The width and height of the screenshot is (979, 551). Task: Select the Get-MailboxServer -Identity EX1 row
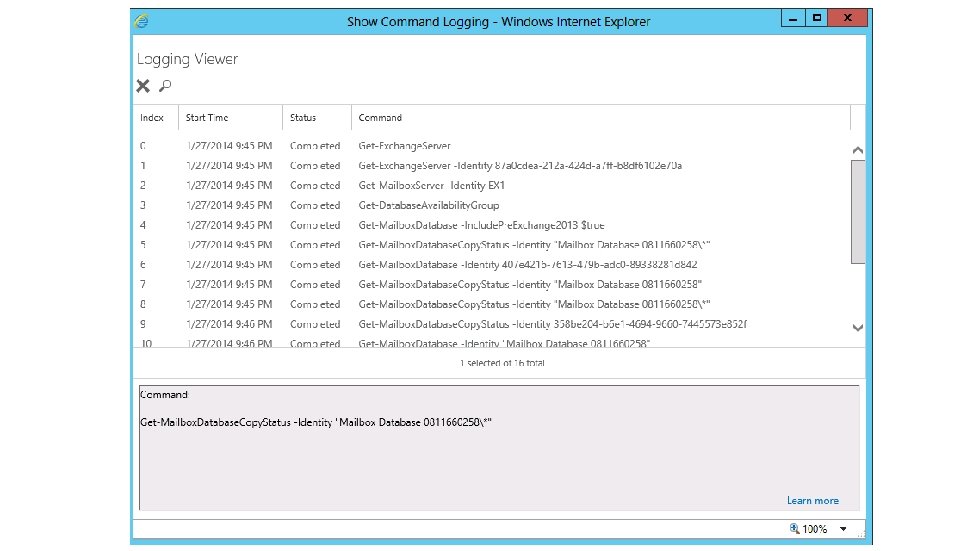pyautogui.click(x=492, y=185)
